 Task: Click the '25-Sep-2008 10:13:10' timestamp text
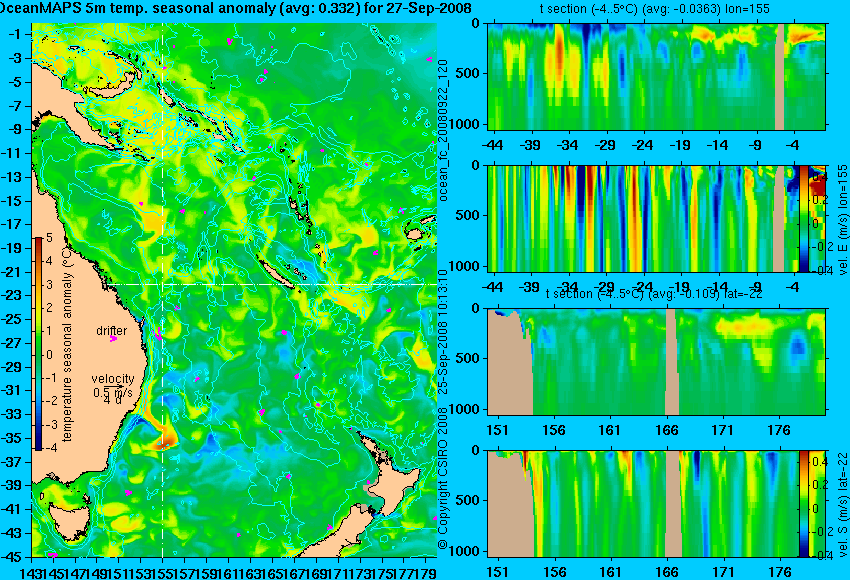(x=443, y=332)
